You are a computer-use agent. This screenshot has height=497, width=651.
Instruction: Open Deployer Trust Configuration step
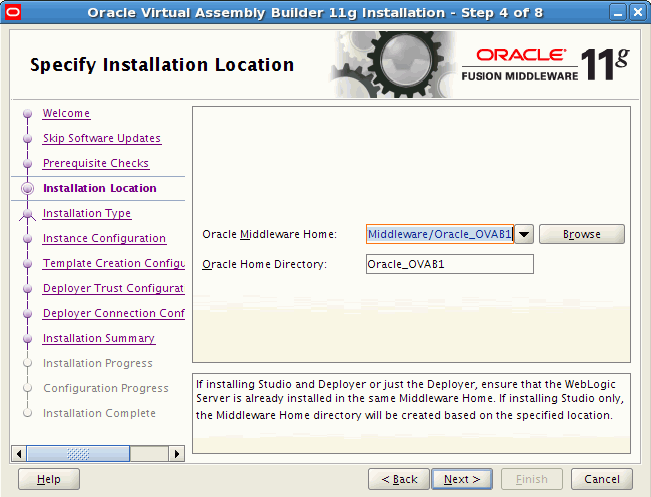click(113, 288)
